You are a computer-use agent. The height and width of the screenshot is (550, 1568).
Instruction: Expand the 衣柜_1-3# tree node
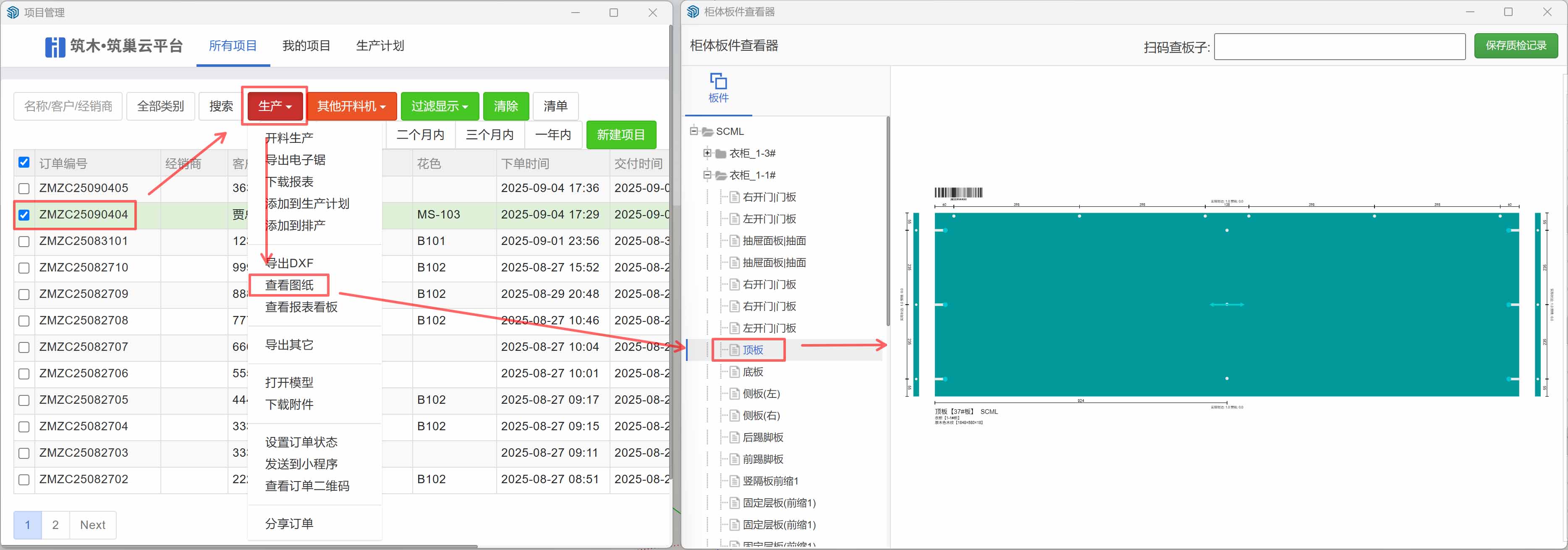707,153
